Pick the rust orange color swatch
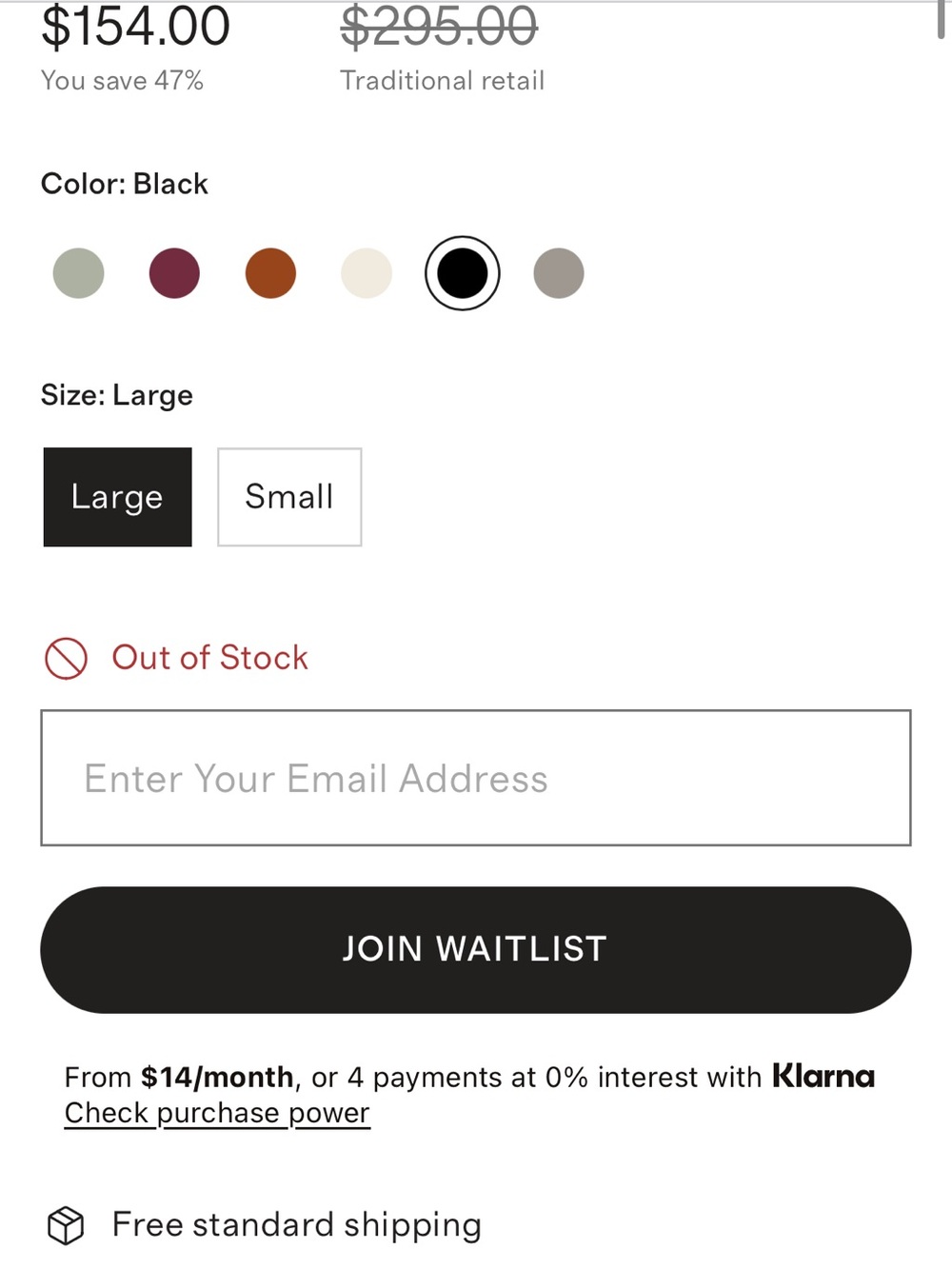 pyautogui.click(x=270, y=273)
